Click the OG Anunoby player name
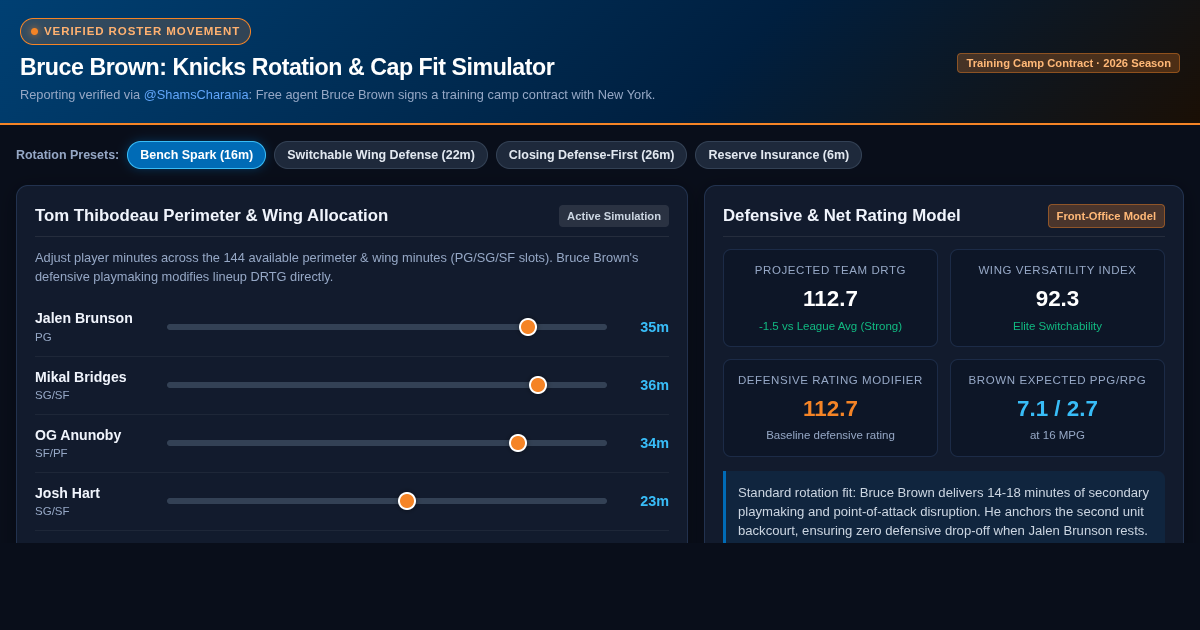This screenshot has width=1200, height=630. [x=78, y=435]
